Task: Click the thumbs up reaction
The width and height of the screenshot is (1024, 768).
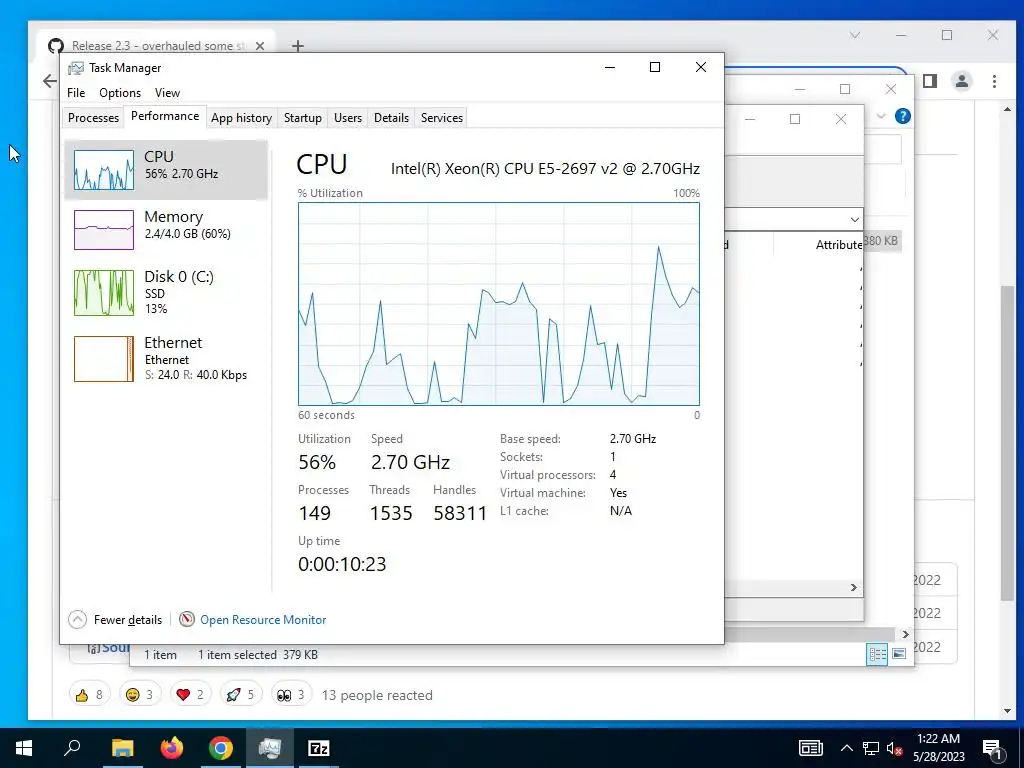Action: pos(89,695)
